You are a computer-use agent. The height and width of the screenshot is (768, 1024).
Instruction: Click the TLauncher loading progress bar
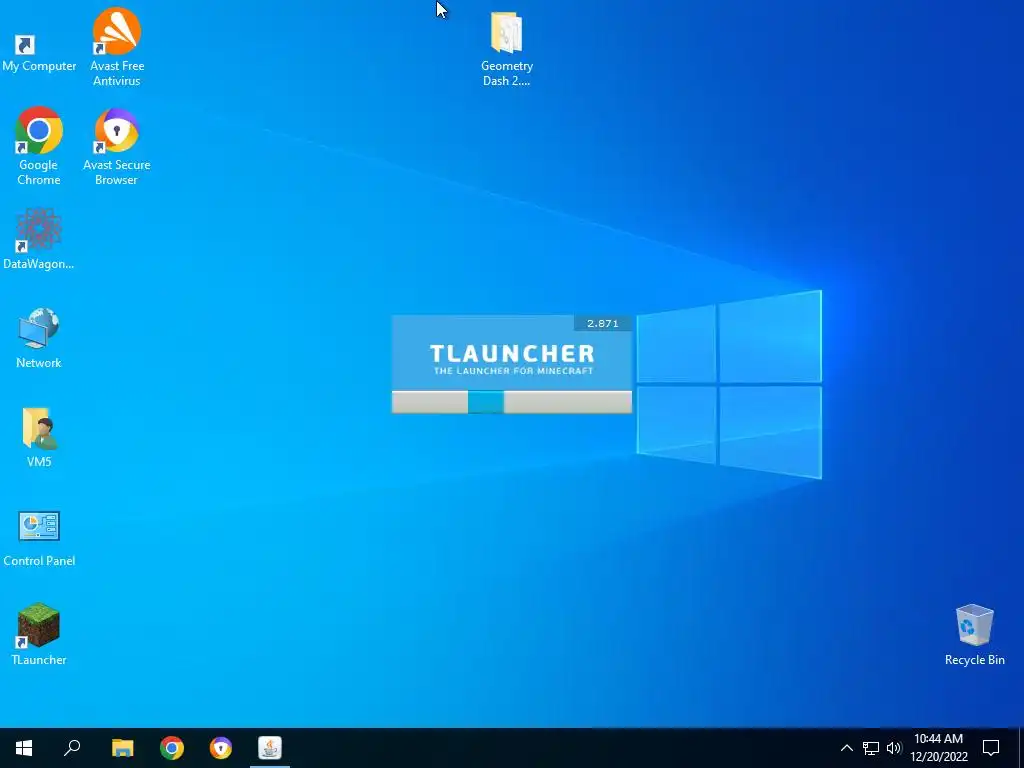click(x=511, y=402)
